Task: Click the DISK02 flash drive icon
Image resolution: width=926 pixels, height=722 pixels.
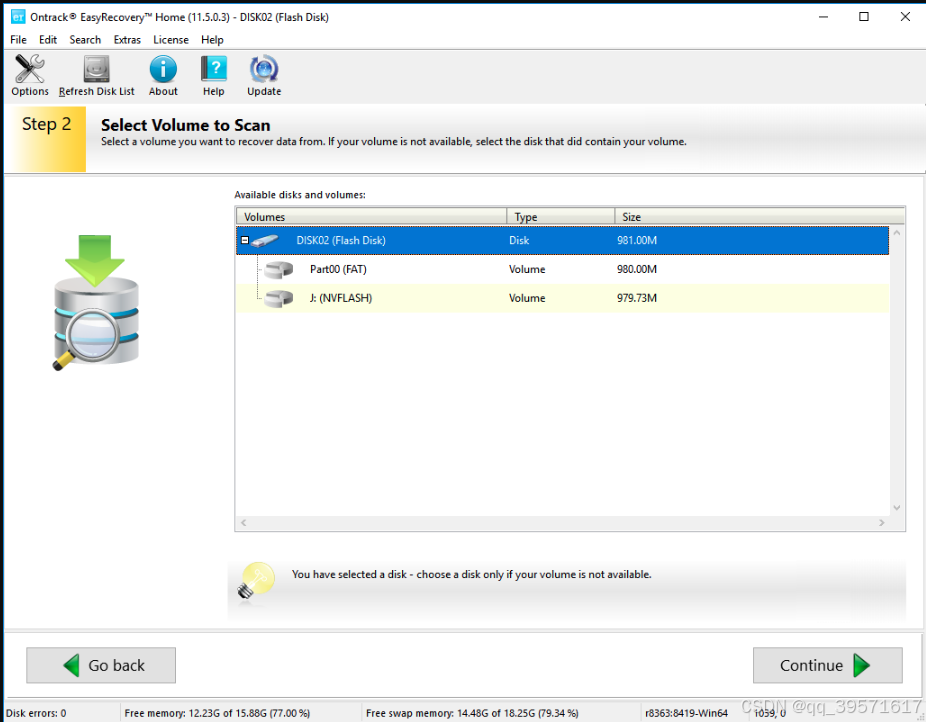Action: point(265,240)
